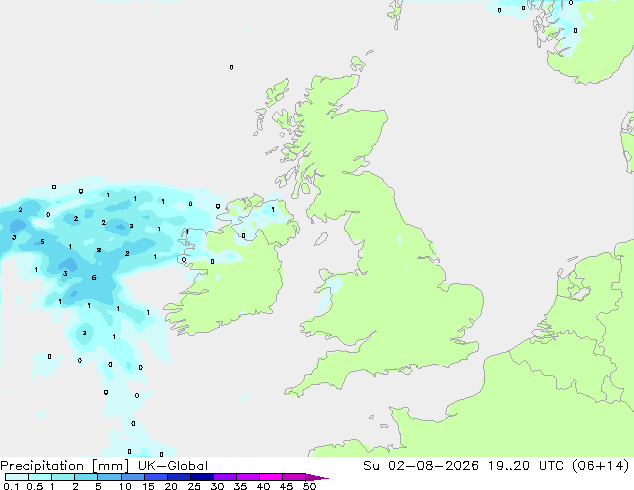Click the 0.1–0.5 mm legend color swatch
This screenshot has width=634, height=490.
tap(17, 477)
